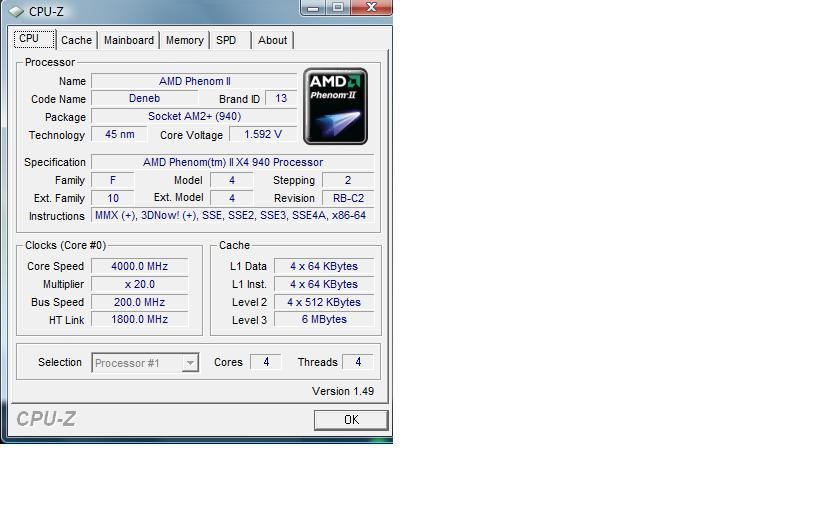840x525 pixels.
Task: Click the Brand ID value '13'
Action: [x=281, y=99]
